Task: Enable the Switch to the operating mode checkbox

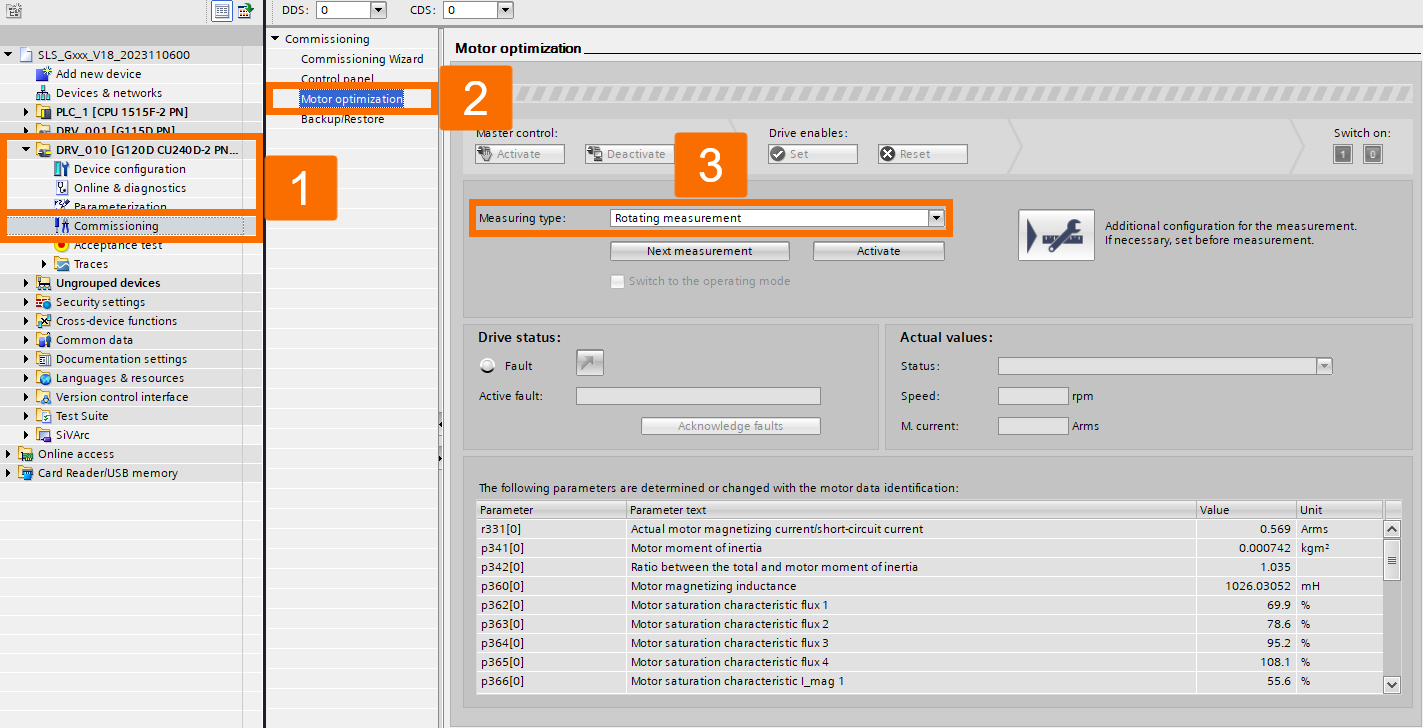Action: point(617,281)
